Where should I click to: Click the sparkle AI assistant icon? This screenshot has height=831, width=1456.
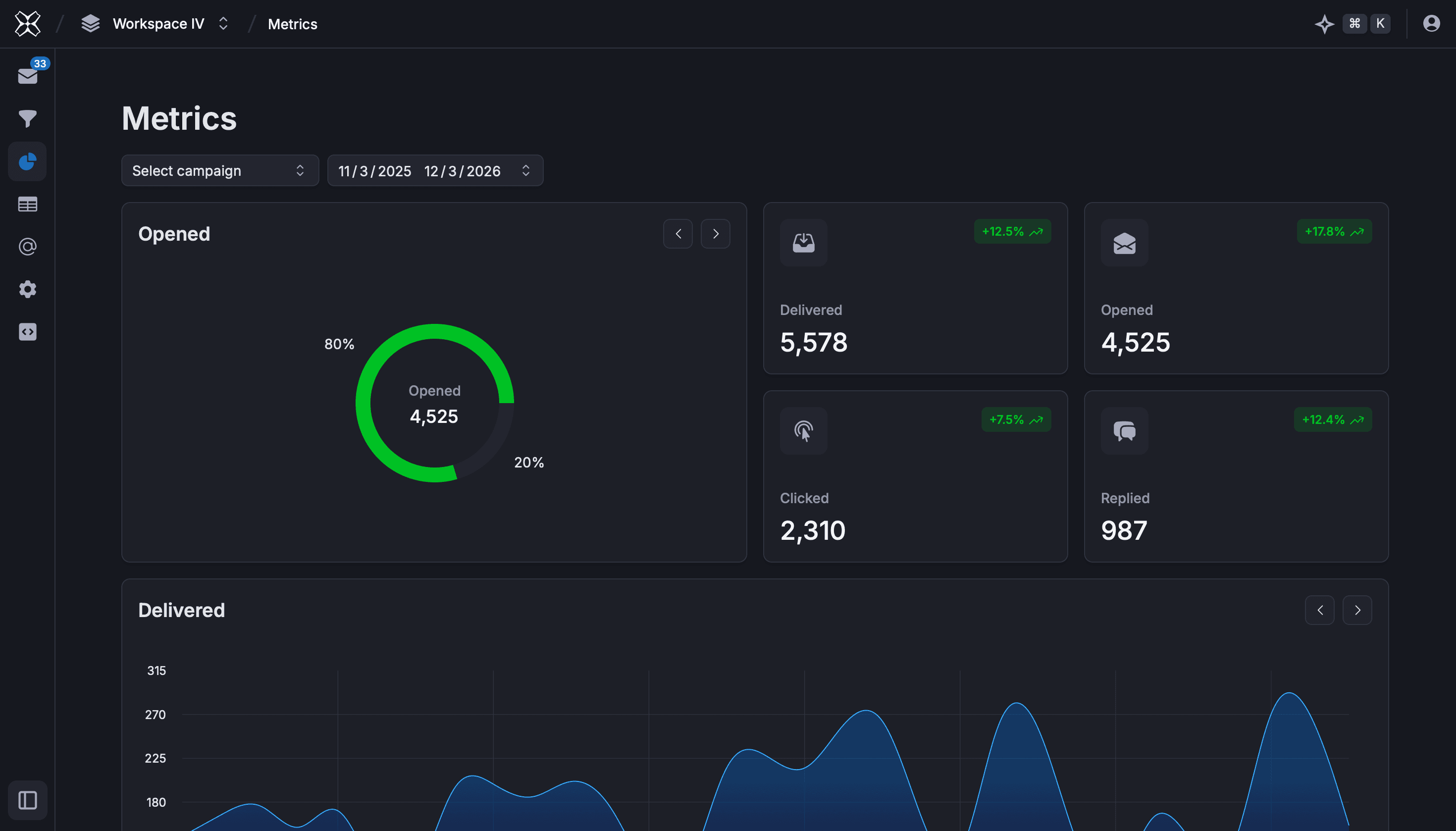point(1324,24)
